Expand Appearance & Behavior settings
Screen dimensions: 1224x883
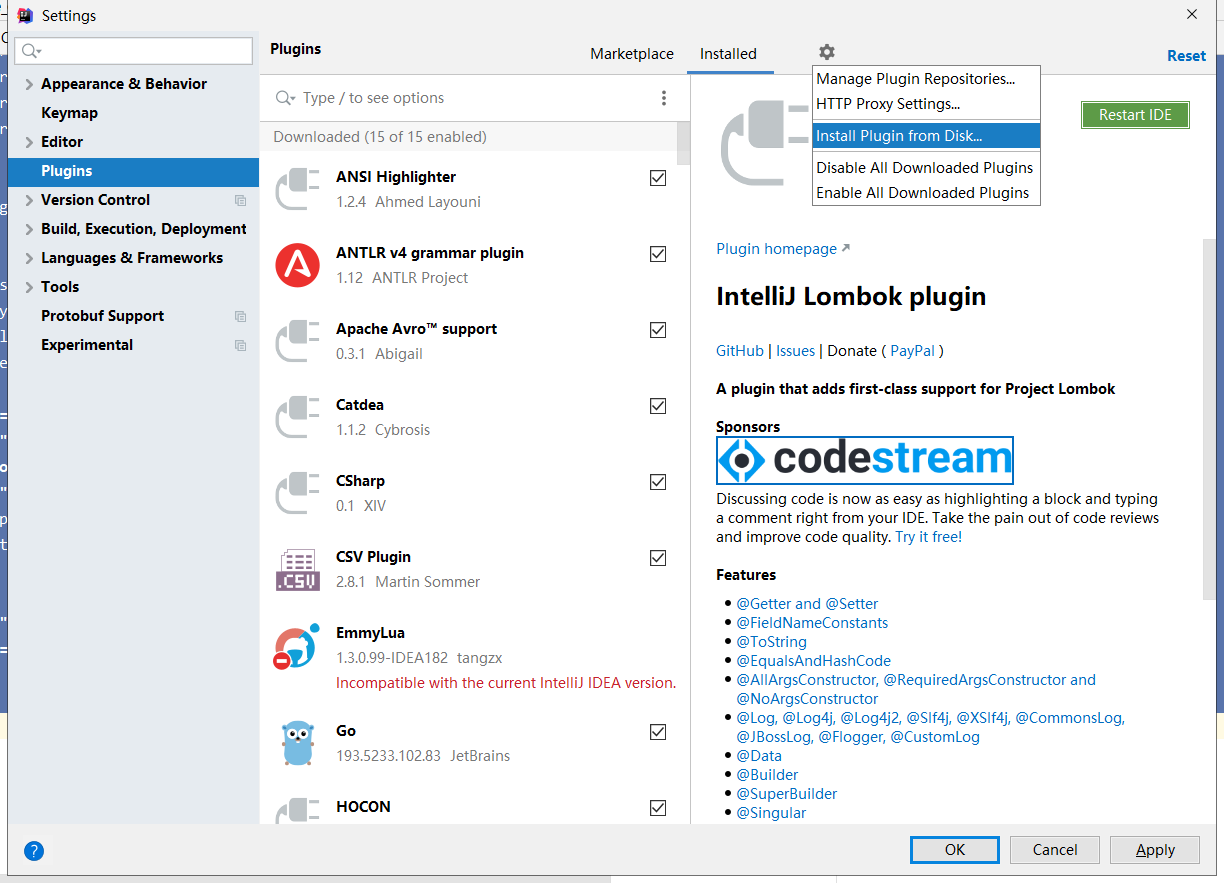tap(29, 84)
